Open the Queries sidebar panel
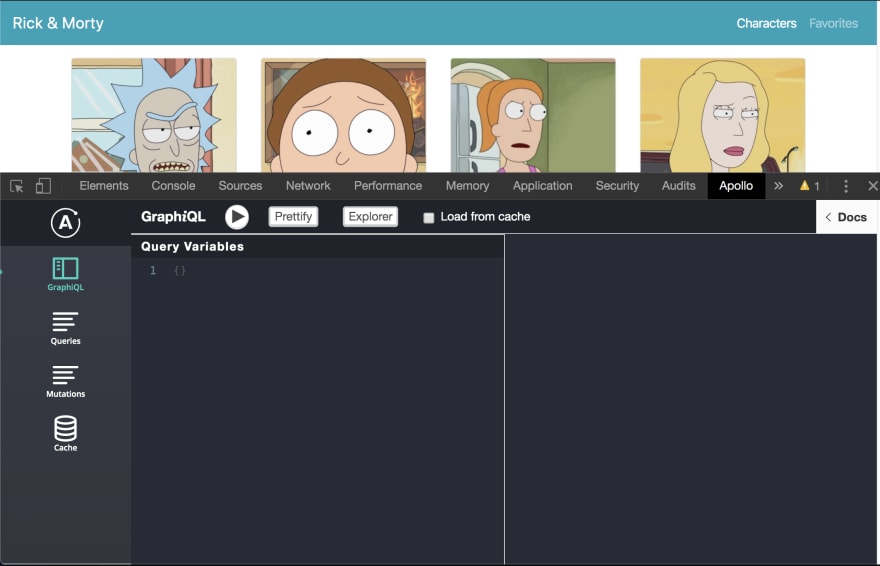The width and height of the screenshot is (880, 566). coord(66,328)
